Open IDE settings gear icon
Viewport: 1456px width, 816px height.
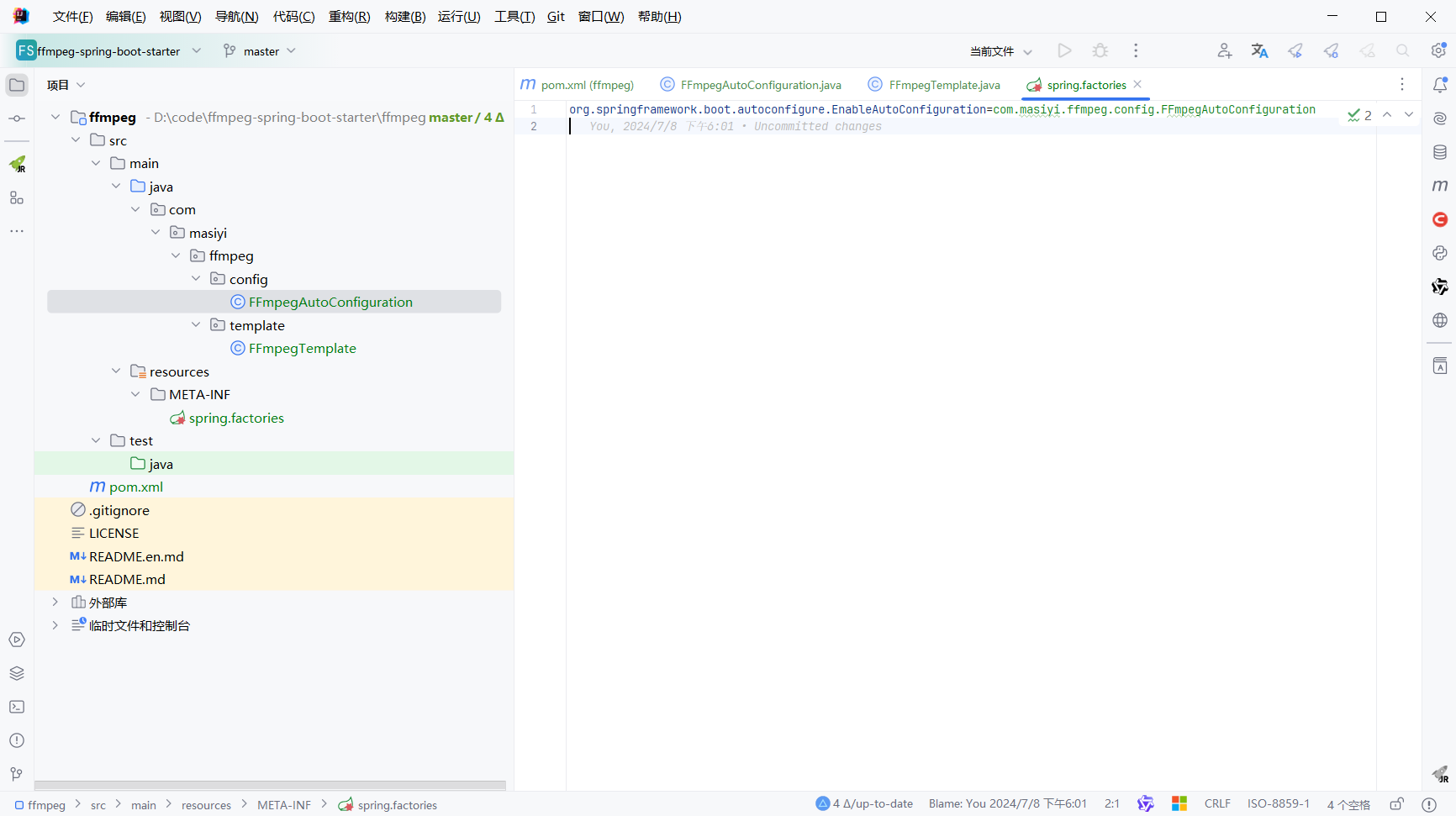click(1438, 50)
